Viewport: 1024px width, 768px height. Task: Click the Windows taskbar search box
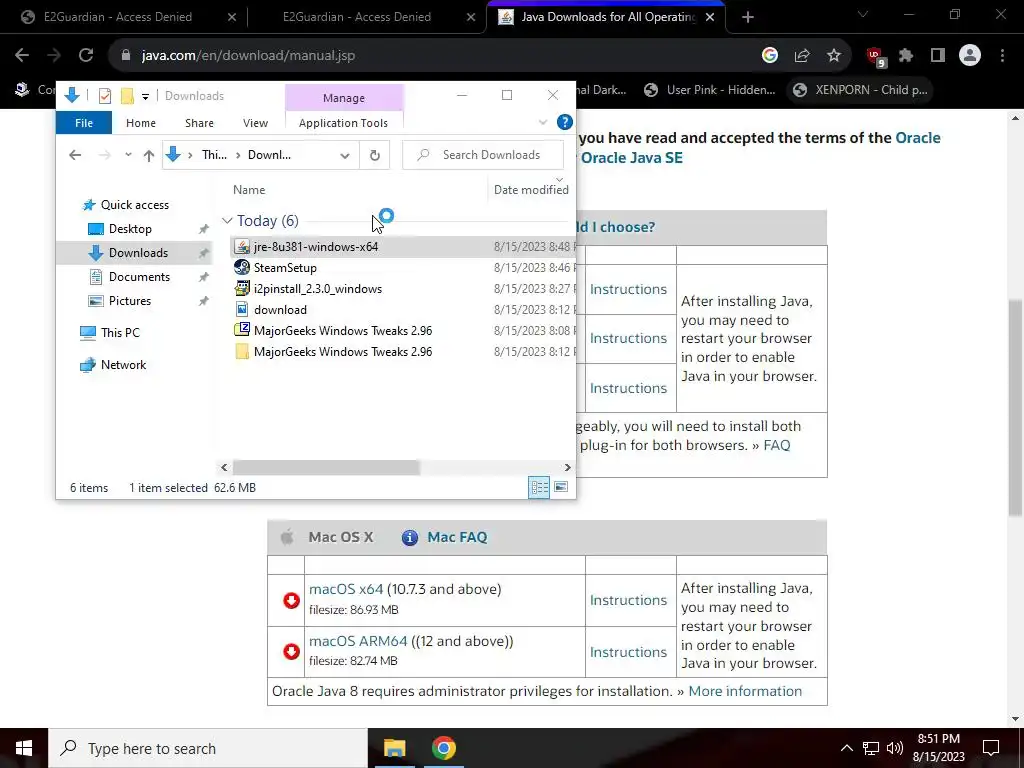click(208, 748)
